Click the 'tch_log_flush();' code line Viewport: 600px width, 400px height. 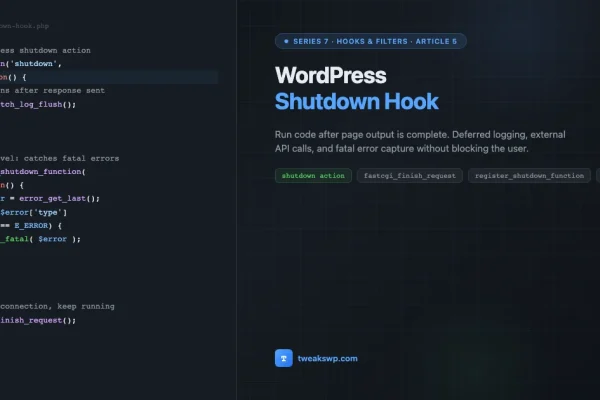pyautogui.click(x=38, y=104)
